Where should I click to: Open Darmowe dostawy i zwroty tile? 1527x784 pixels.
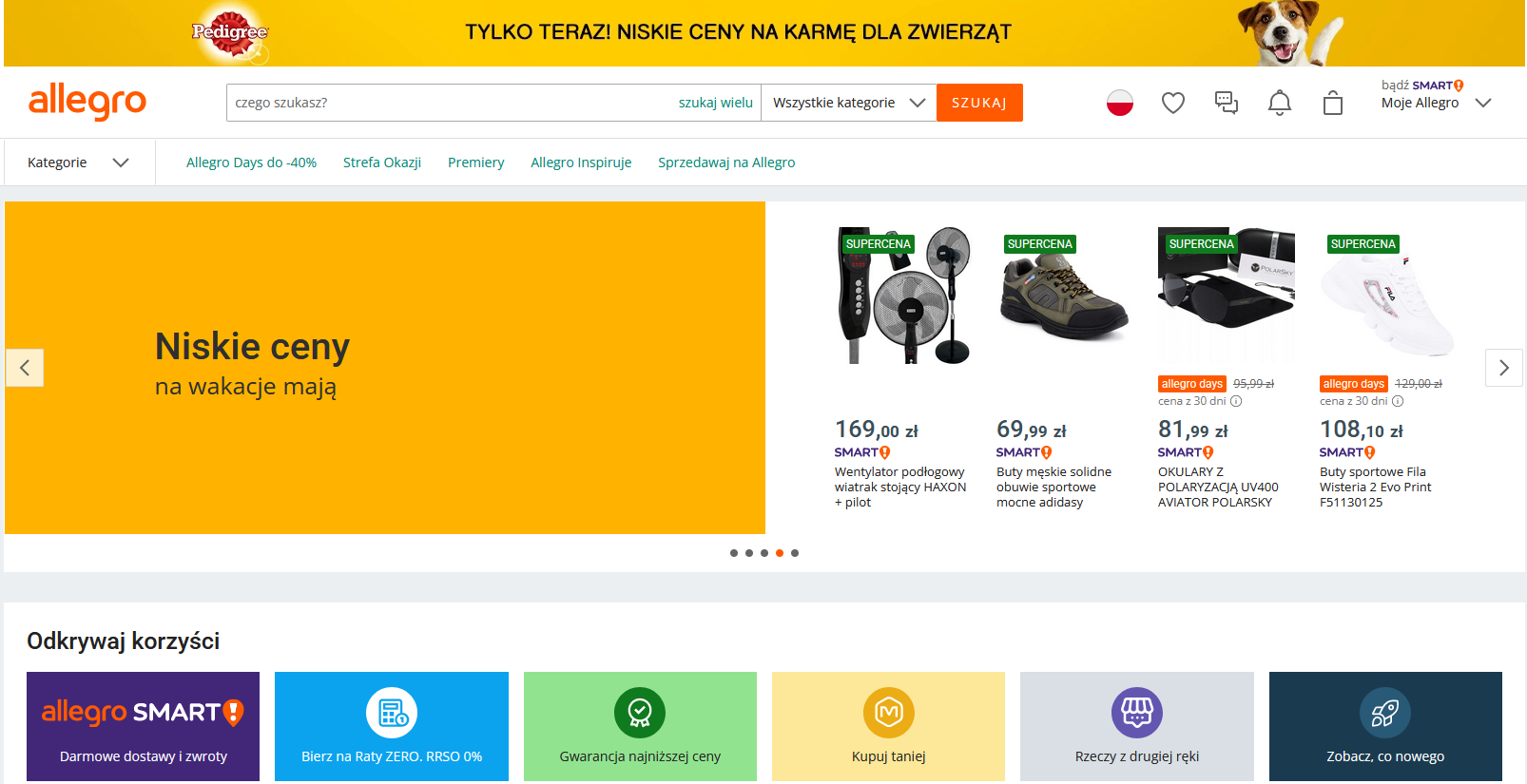[x=143, y=726]
